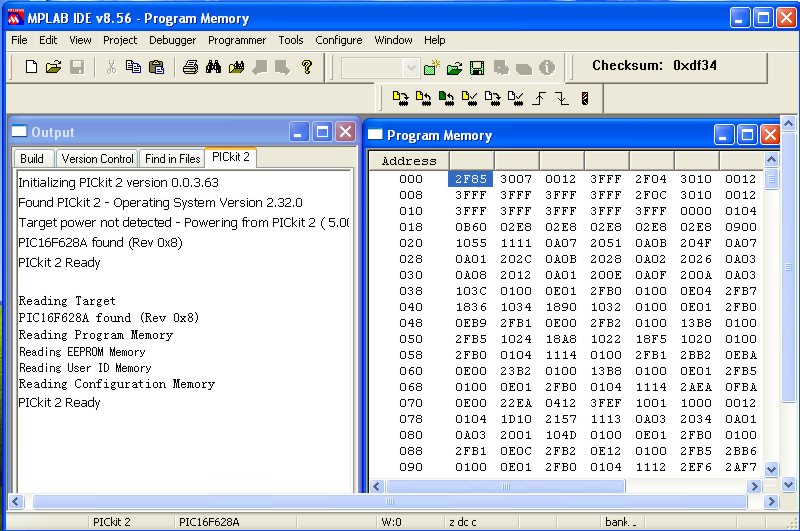
Task: Switch to the Version Control tab
Action: click(97, 159)
